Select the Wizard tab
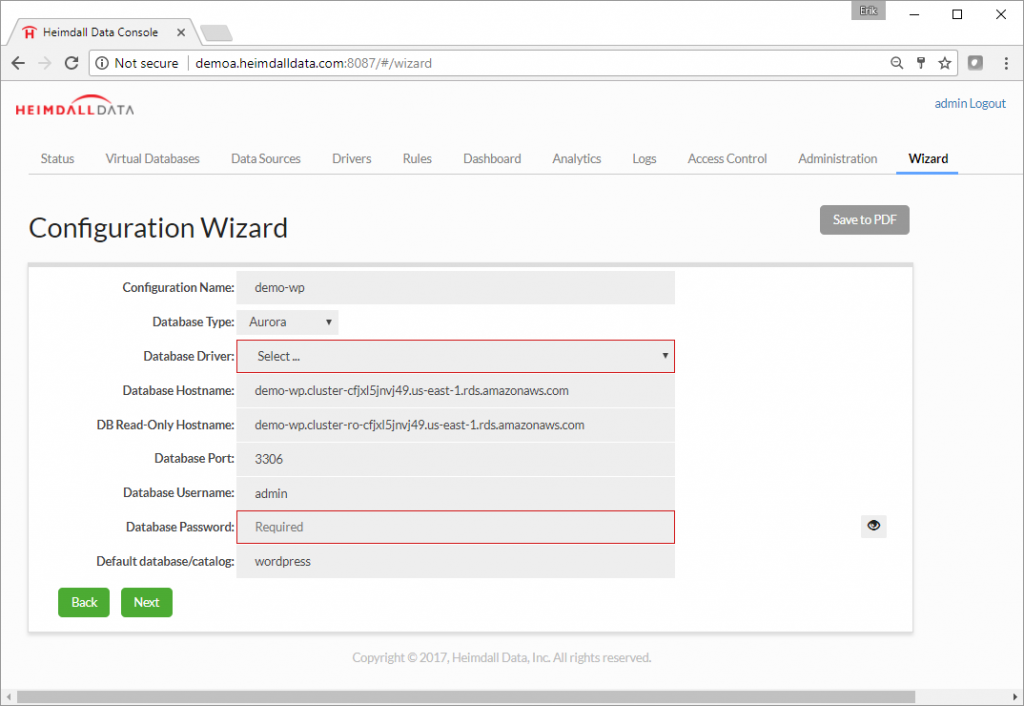This screenshot has width=1024, height=706. click(x=928, y=159)
